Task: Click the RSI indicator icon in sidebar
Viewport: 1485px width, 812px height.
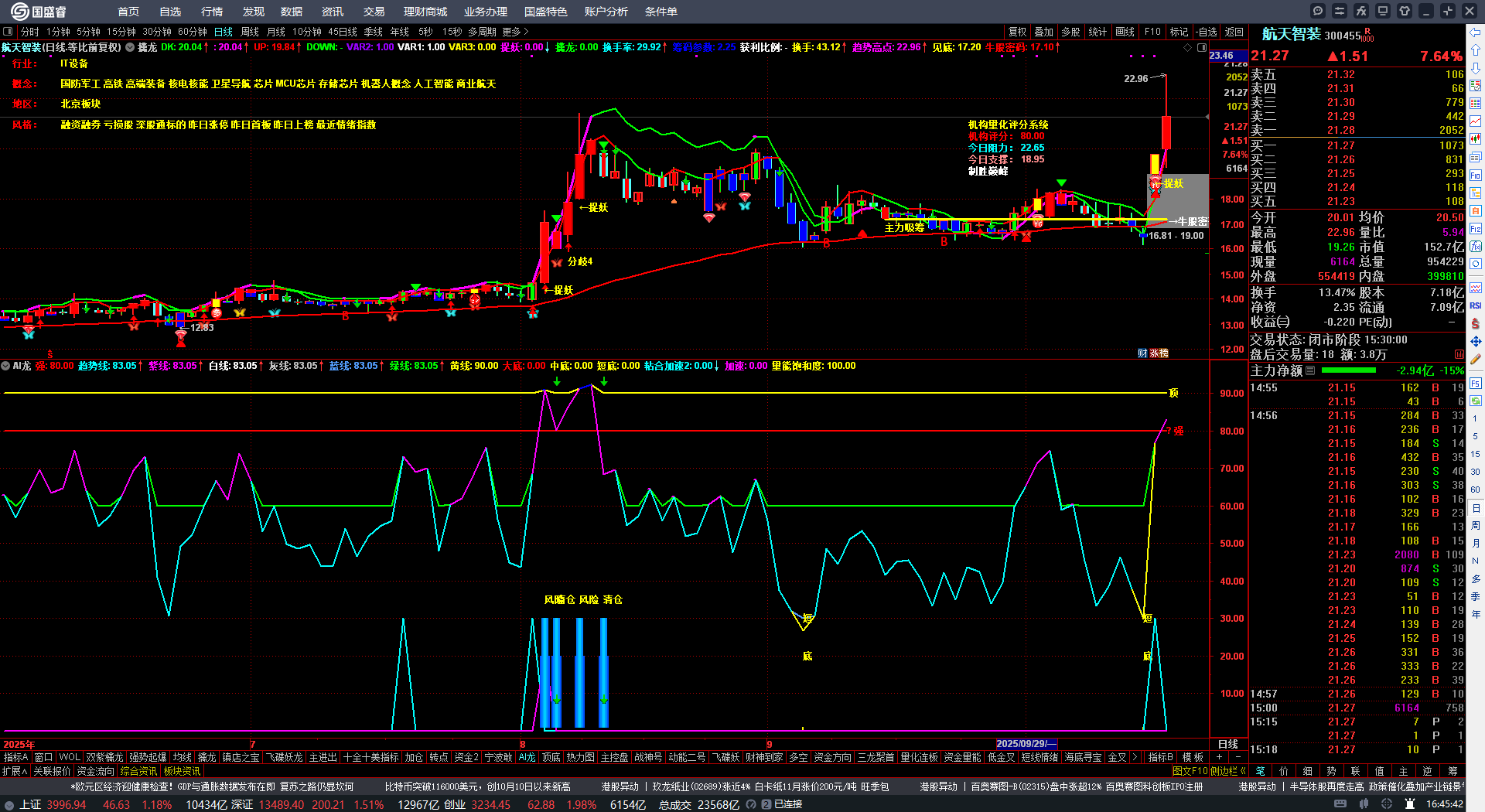Action: pyautogui.click(x=1476, y=305)
